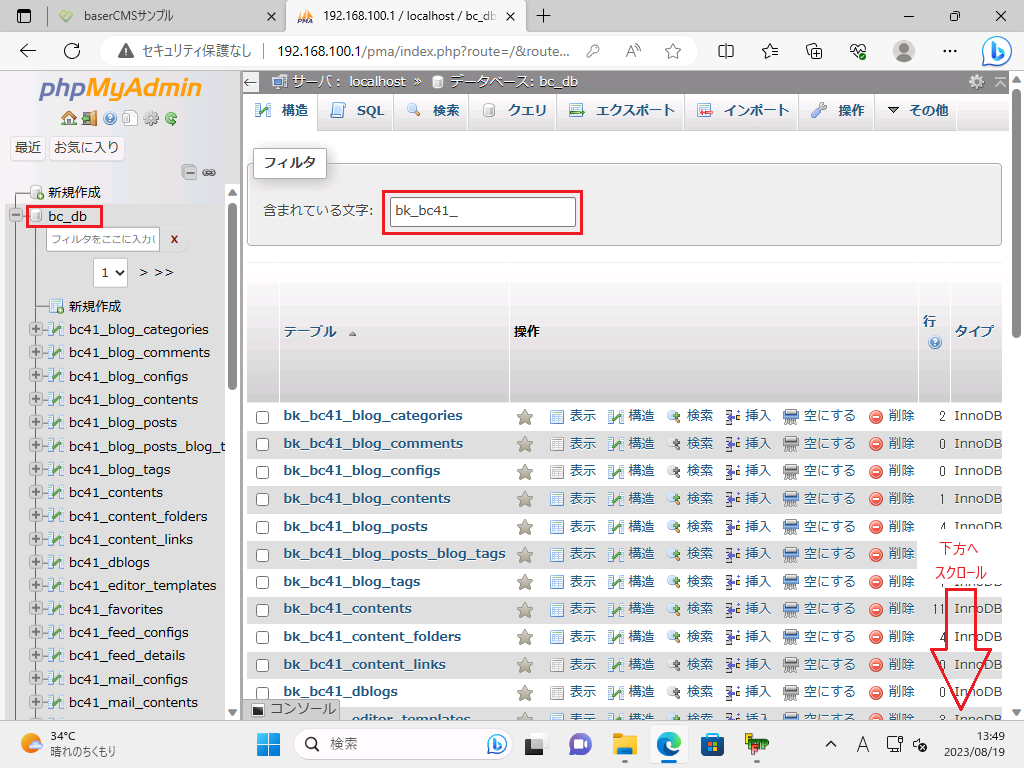Switch to the SQL tab
Viewport: 1024px width, 768px height.
point(357,111)
